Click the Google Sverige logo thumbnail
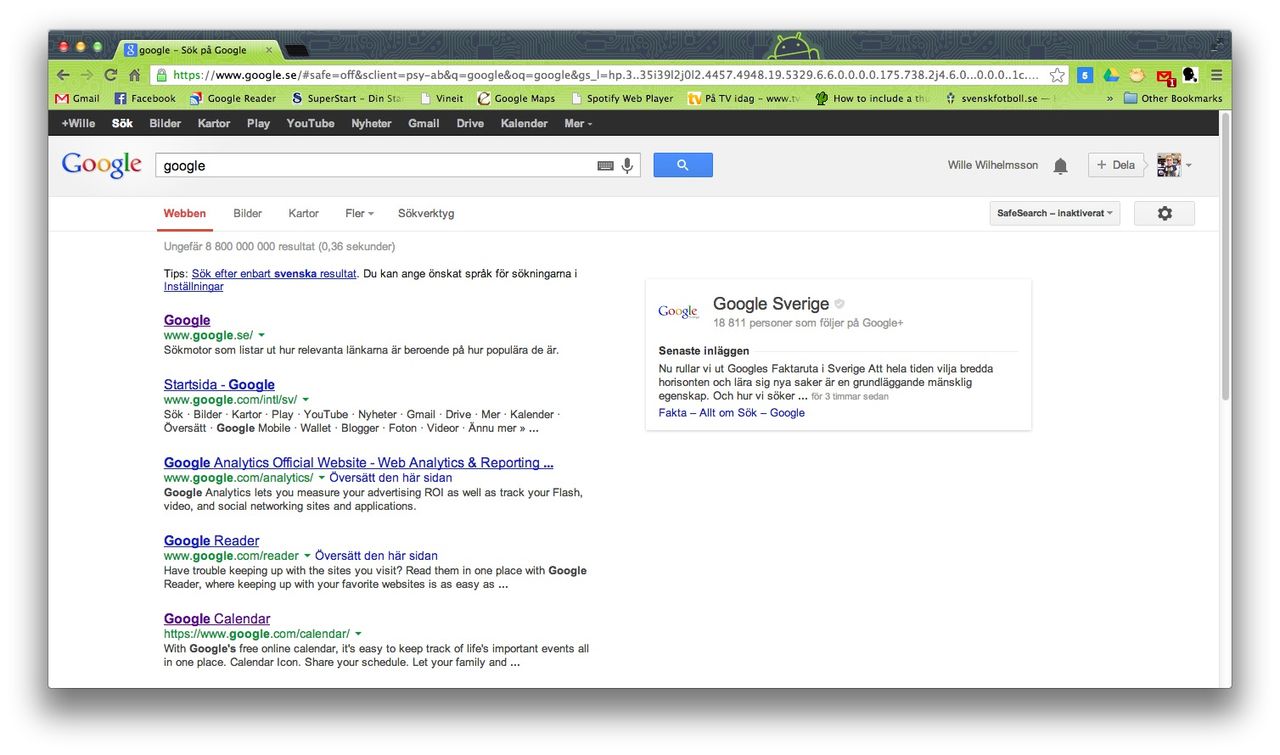This screenshot has width=1280, height=755. click(678, 311)
